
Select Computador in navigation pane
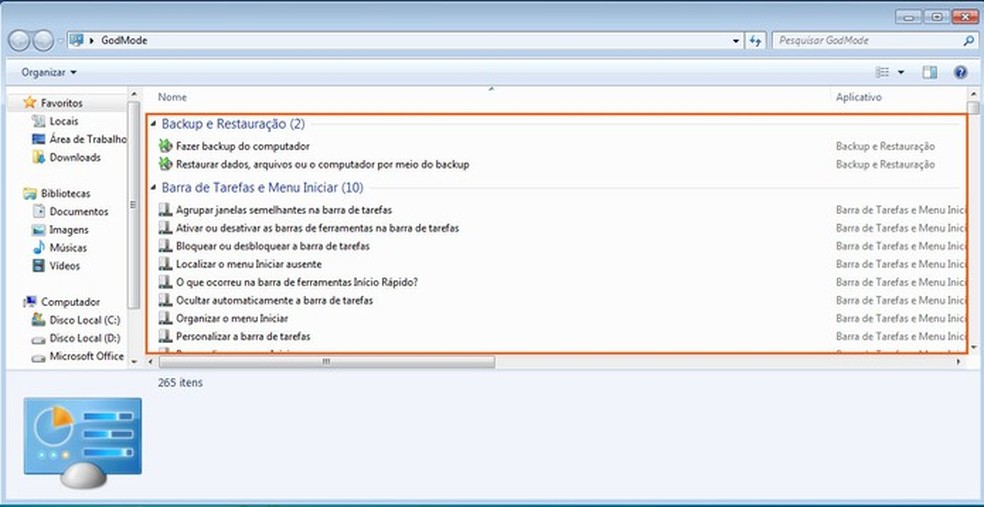[70, 302]
